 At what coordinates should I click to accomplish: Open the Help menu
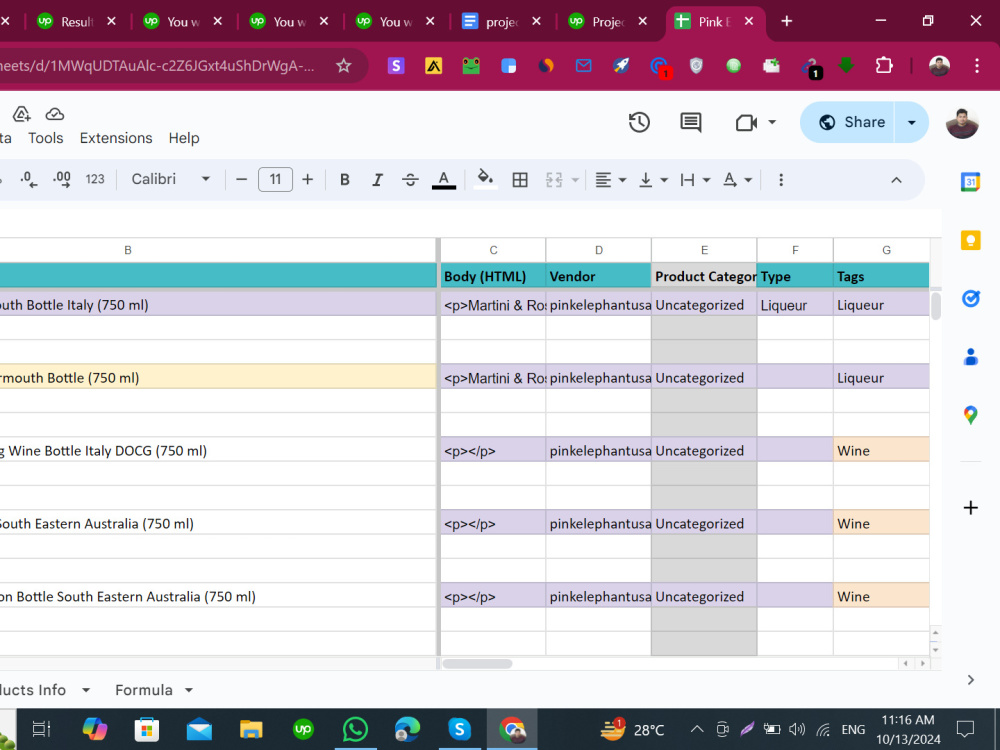tap(184, 138)
